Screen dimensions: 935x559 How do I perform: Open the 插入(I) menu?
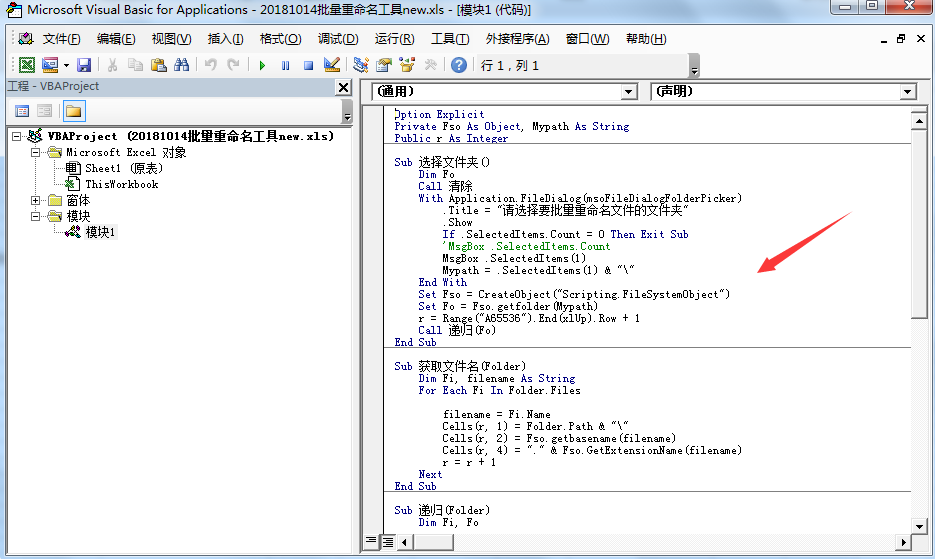tap(225, 39)
